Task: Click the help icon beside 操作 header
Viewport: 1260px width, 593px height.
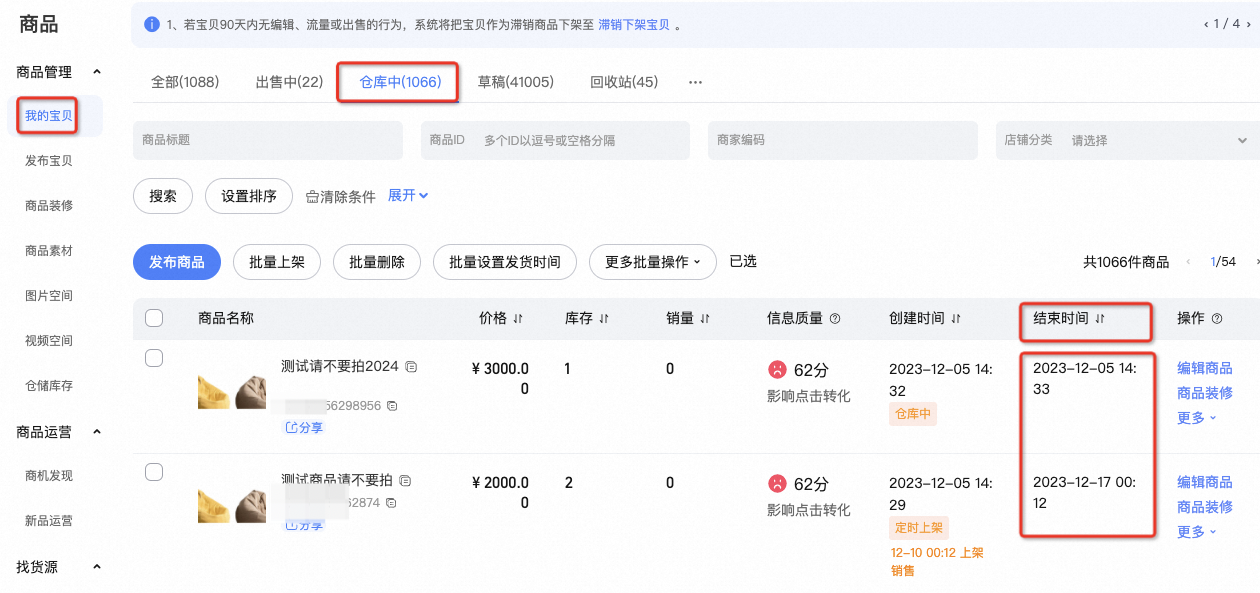Action: coord(1217,319)
